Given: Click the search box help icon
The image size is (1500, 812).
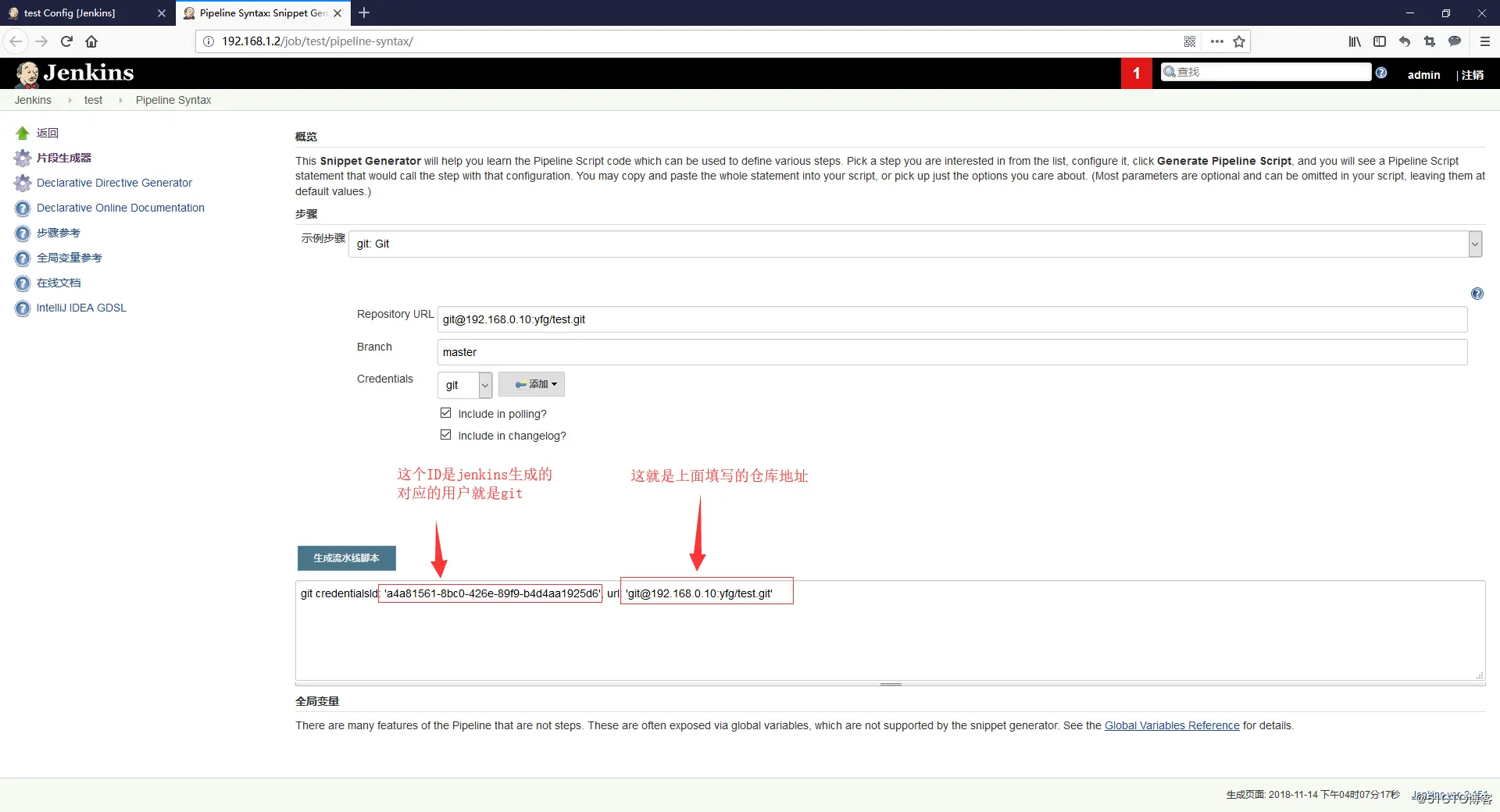Looking at the screenshot, I should point(1381,73).
